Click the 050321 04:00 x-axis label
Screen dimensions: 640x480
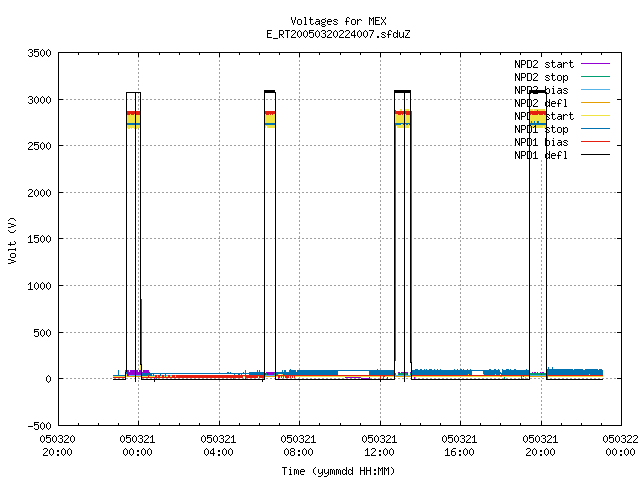coord(218,446)
